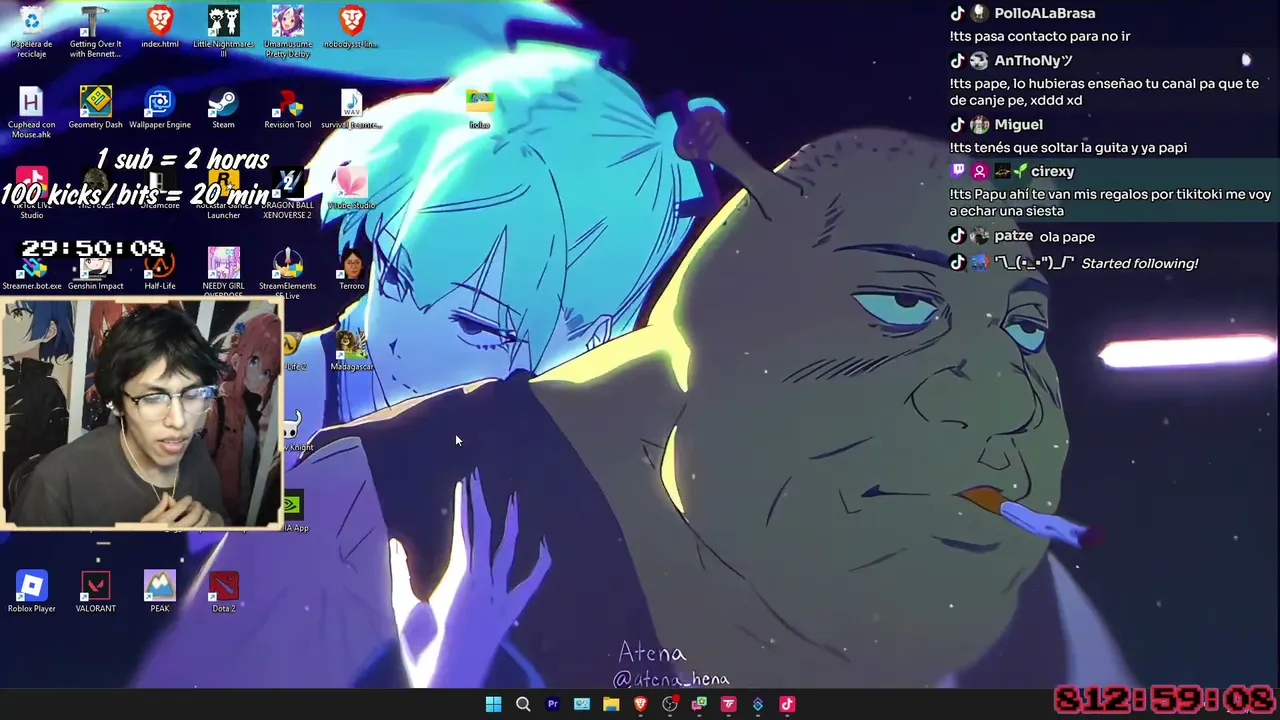Launch VALORANT desktop shortcut

pyautogui.click(x=96, y=590)
